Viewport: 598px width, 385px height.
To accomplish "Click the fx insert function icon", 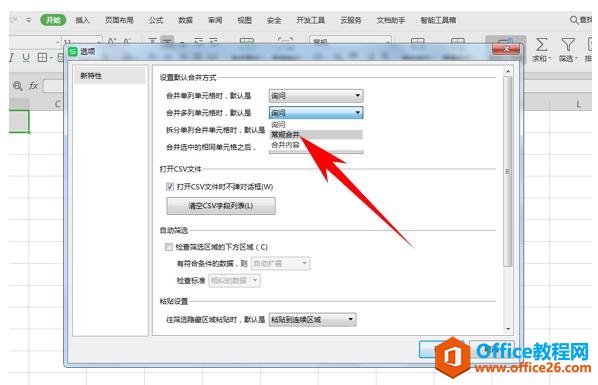I will [34, 85].
